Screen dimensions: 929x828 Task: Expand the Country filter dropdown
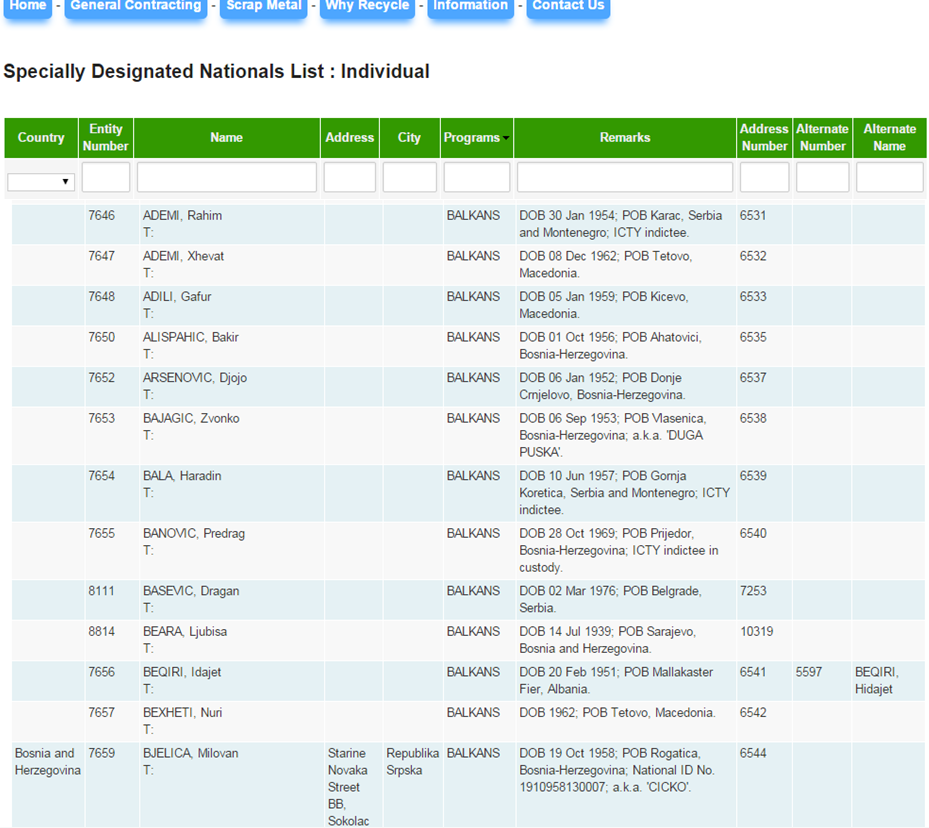41,182
